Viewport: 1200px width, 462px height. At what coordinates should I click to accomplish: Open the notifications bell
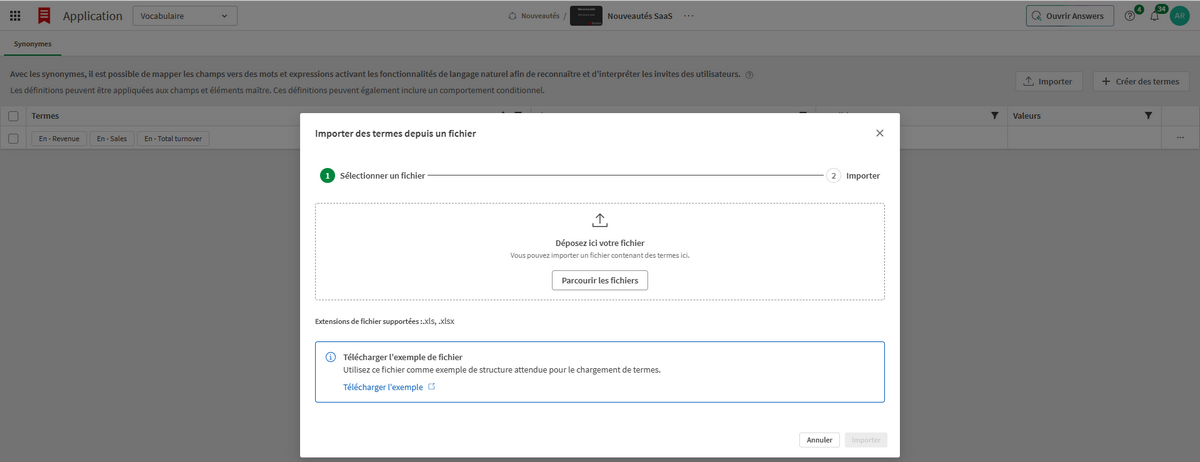click(x=1155, y=16)
